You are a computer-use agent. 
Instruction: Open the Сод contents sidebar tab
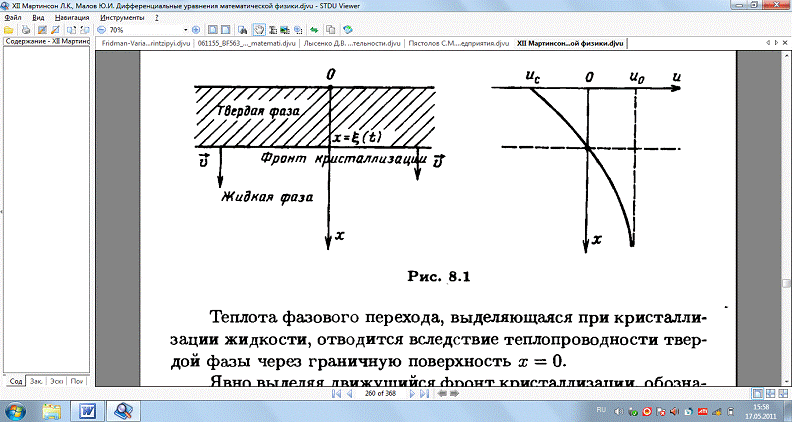click(16, 381)
